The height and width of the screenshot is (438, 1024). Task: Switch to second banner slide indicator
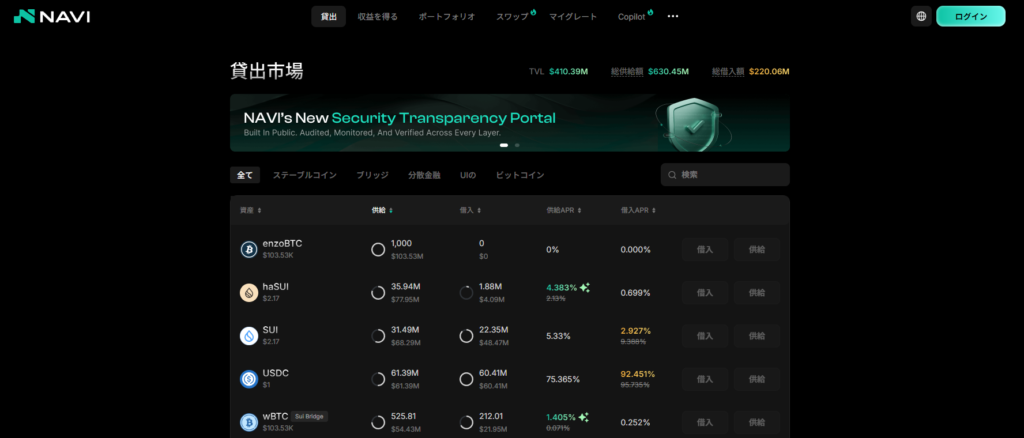click(x=517, y=145)
